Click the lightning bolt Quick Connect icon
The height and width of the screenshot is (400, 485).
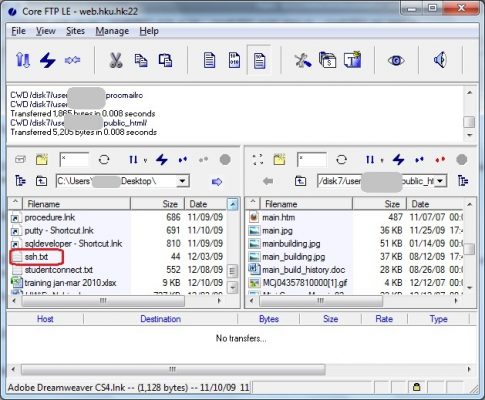click(x=47, y=60)
